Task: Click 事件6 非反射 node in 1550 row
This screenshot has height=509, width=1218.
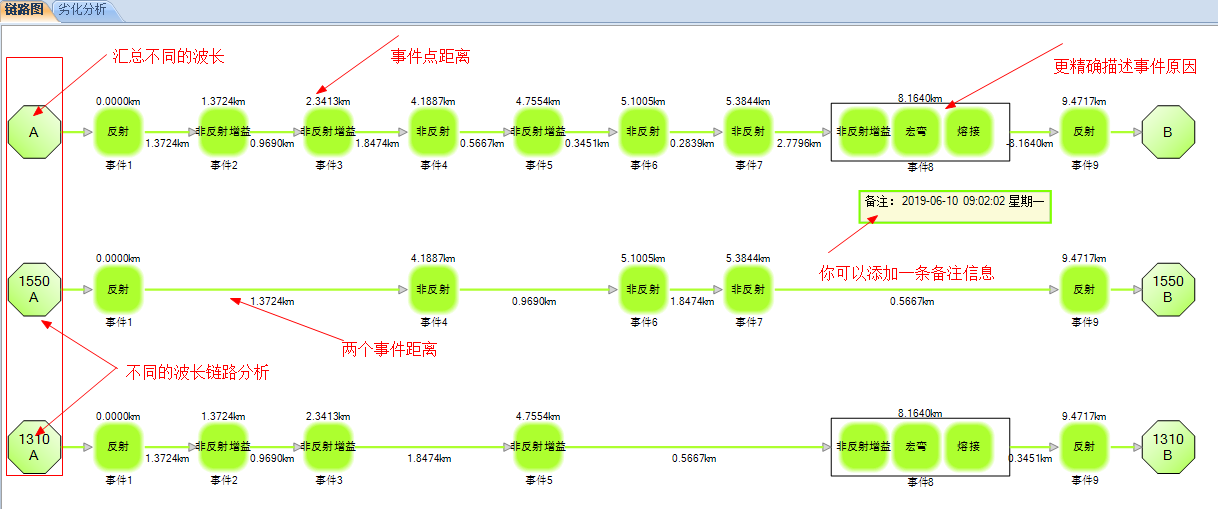Action: point(643,290)
